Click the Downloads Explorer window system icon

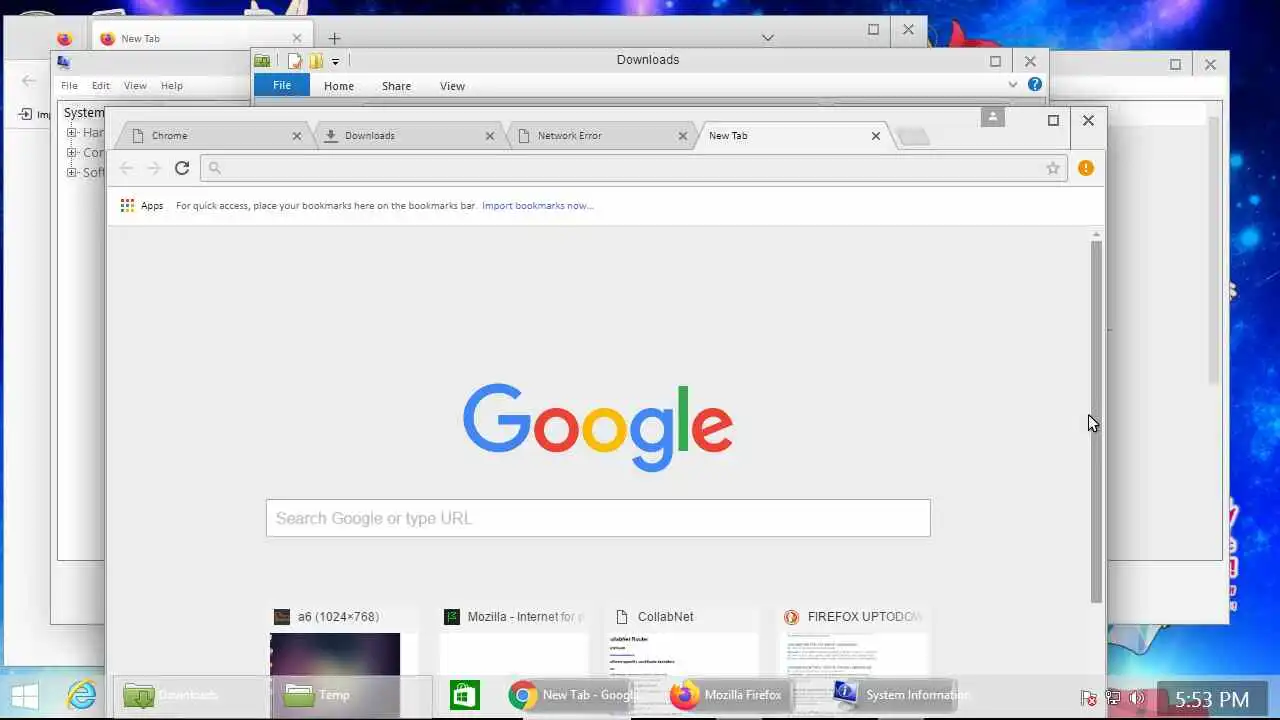point(262,61)
